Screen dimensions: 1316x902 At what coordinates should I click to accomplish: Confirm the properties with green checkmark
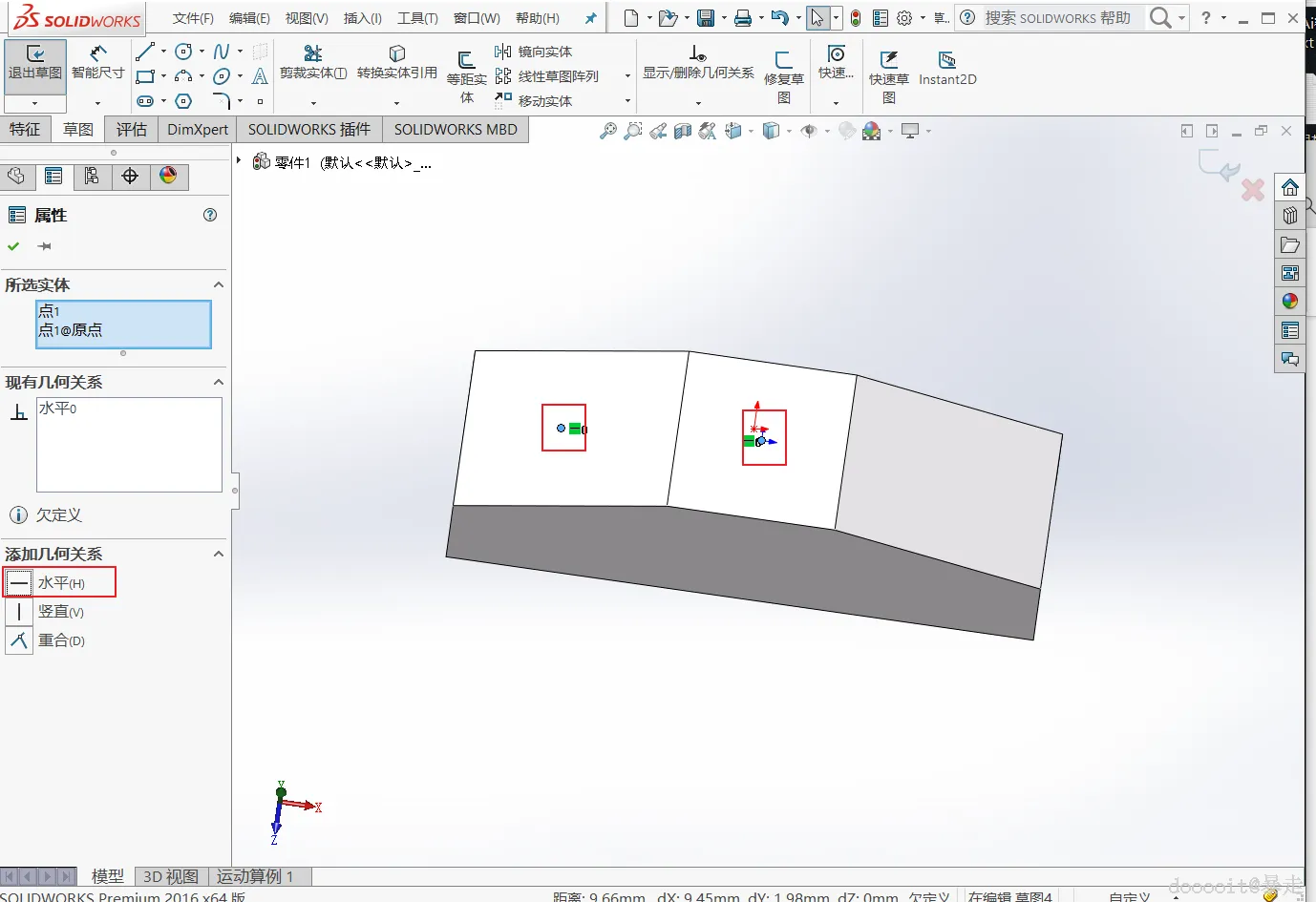[x=13, y=246]
